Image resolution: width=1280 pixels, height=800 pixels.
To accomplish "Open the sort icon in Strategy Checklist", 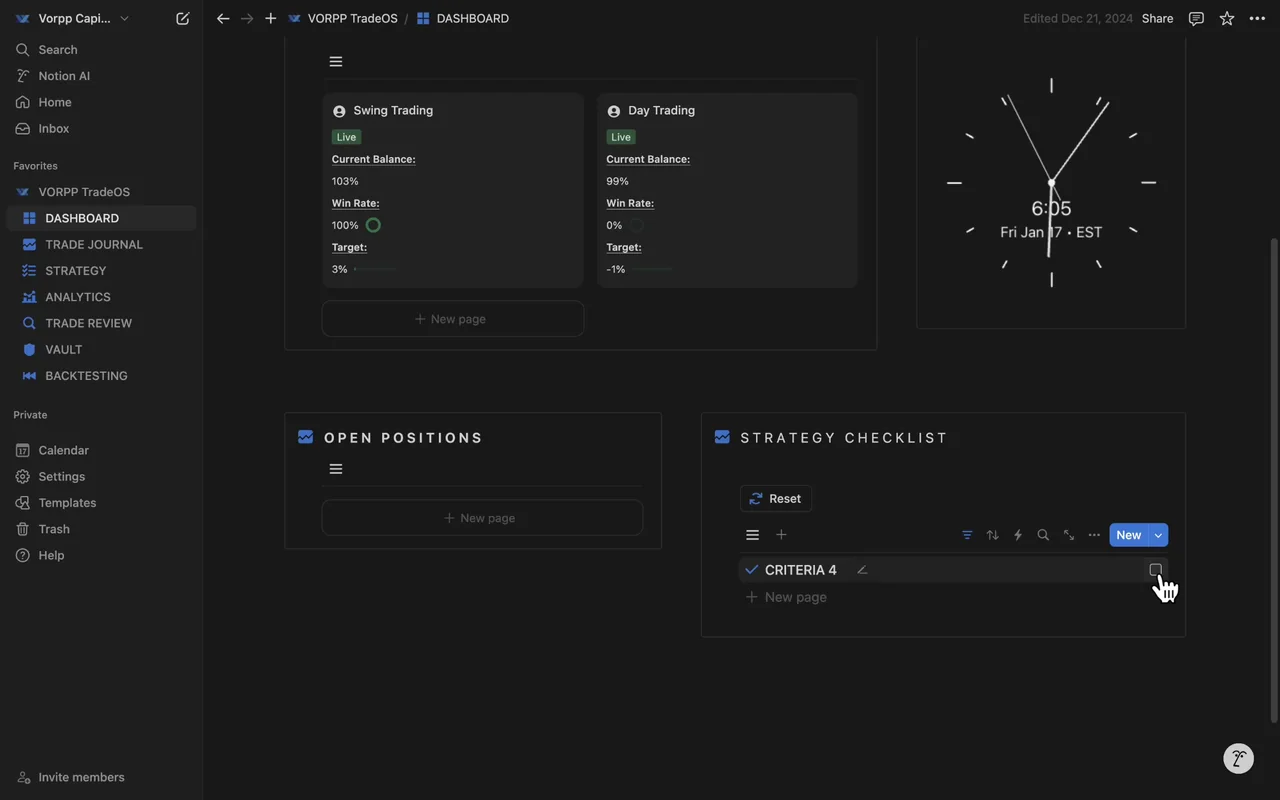I will (992, 535).
